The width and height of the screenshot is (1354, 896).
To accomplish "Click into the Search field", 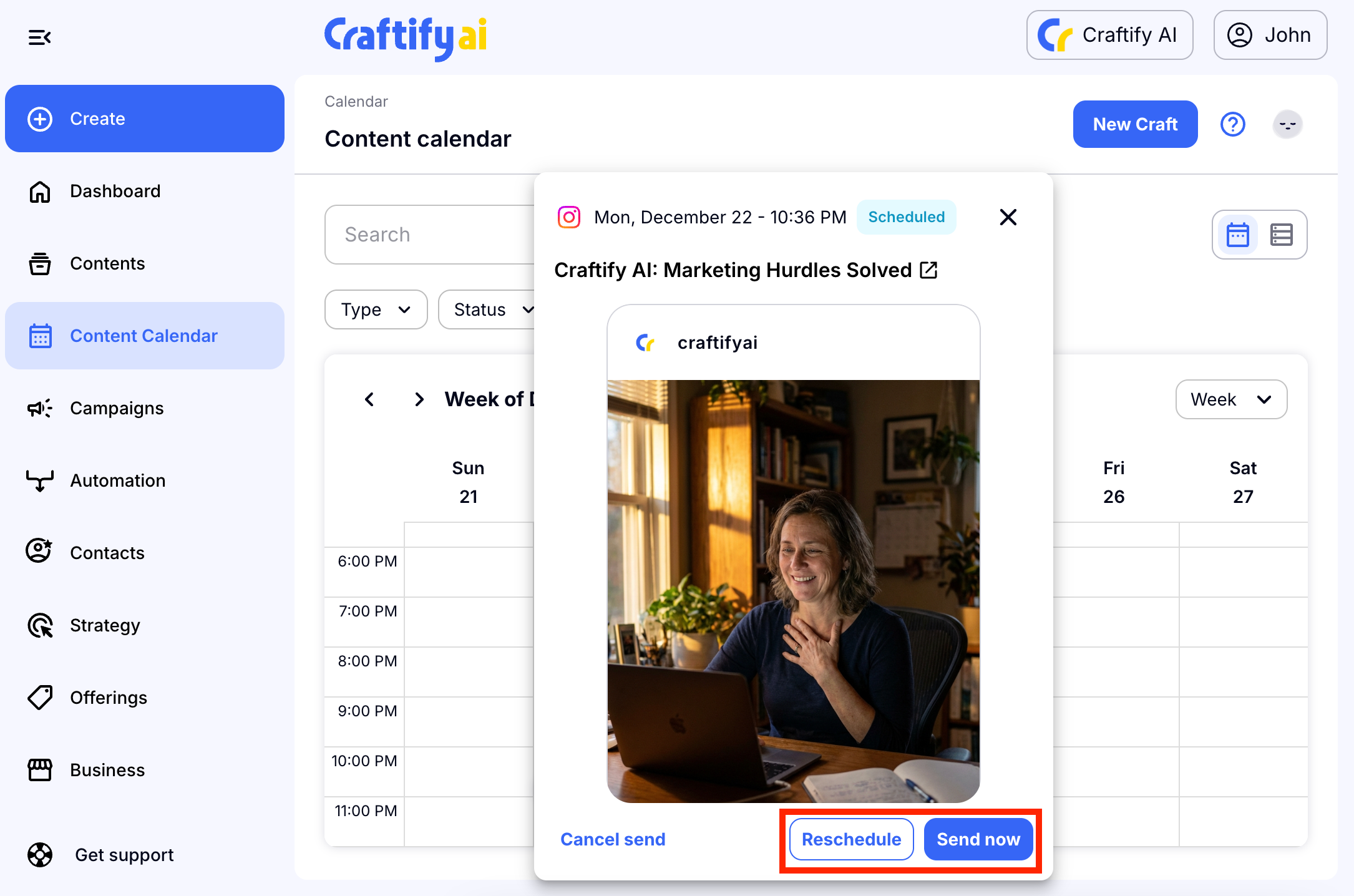I will (431, 235).
